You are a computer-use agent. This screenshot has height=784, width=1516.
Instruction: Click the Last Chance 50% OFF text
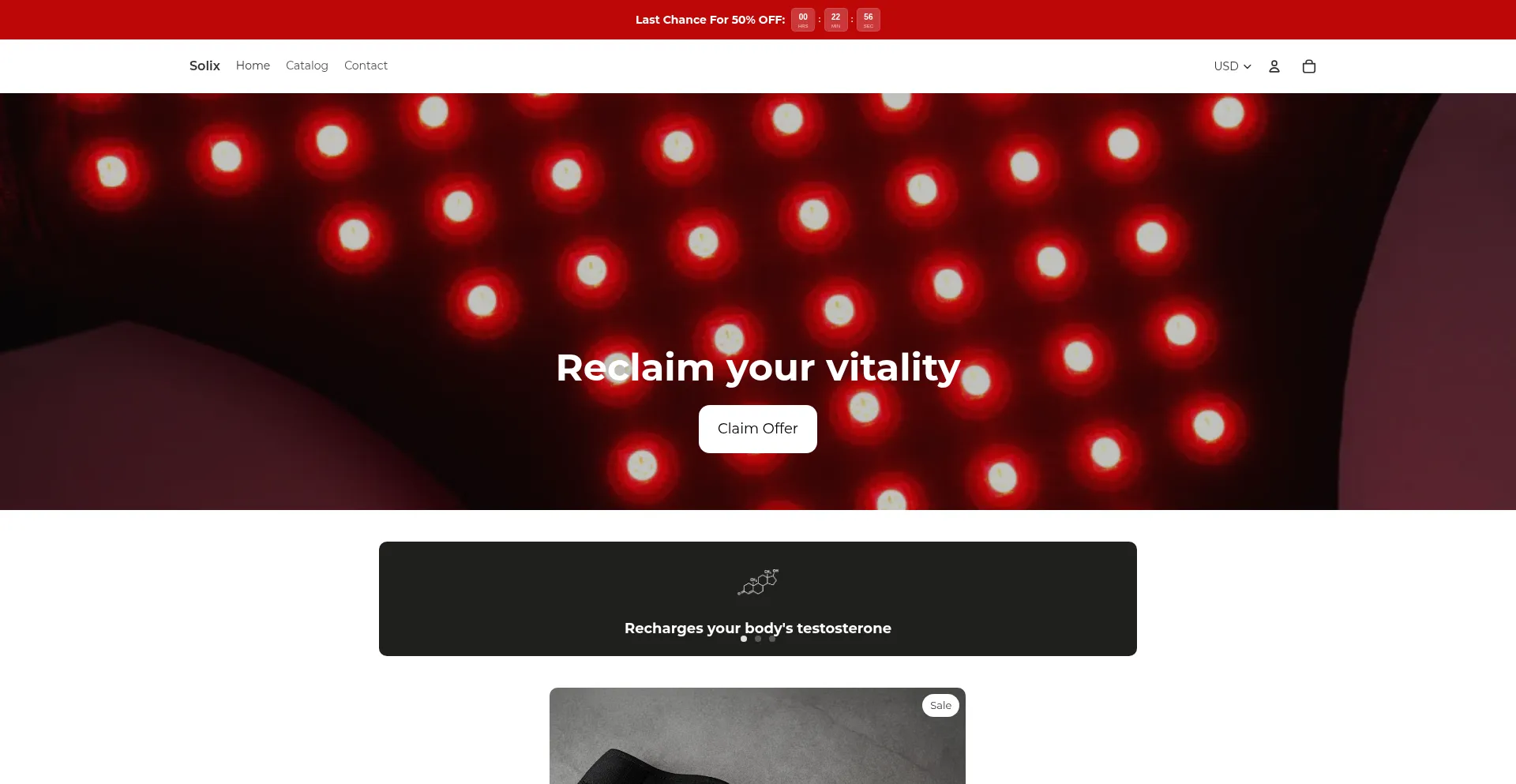pos(710,20)
